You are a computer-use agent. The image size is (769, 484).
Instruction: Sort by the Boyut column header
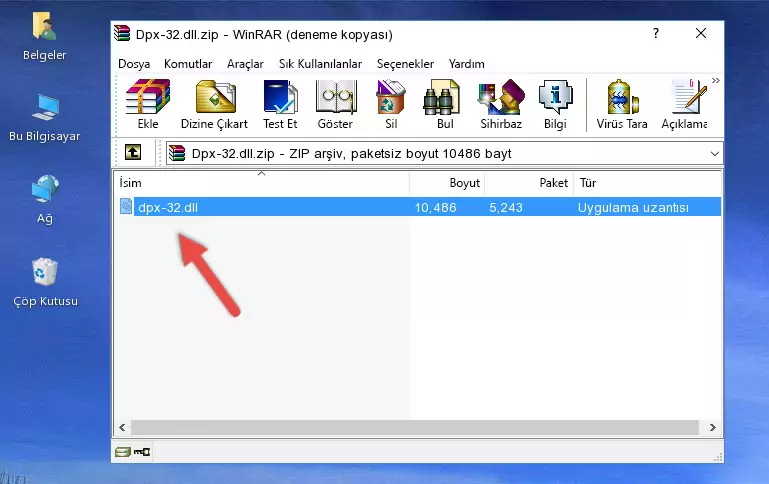coord(447,183)
